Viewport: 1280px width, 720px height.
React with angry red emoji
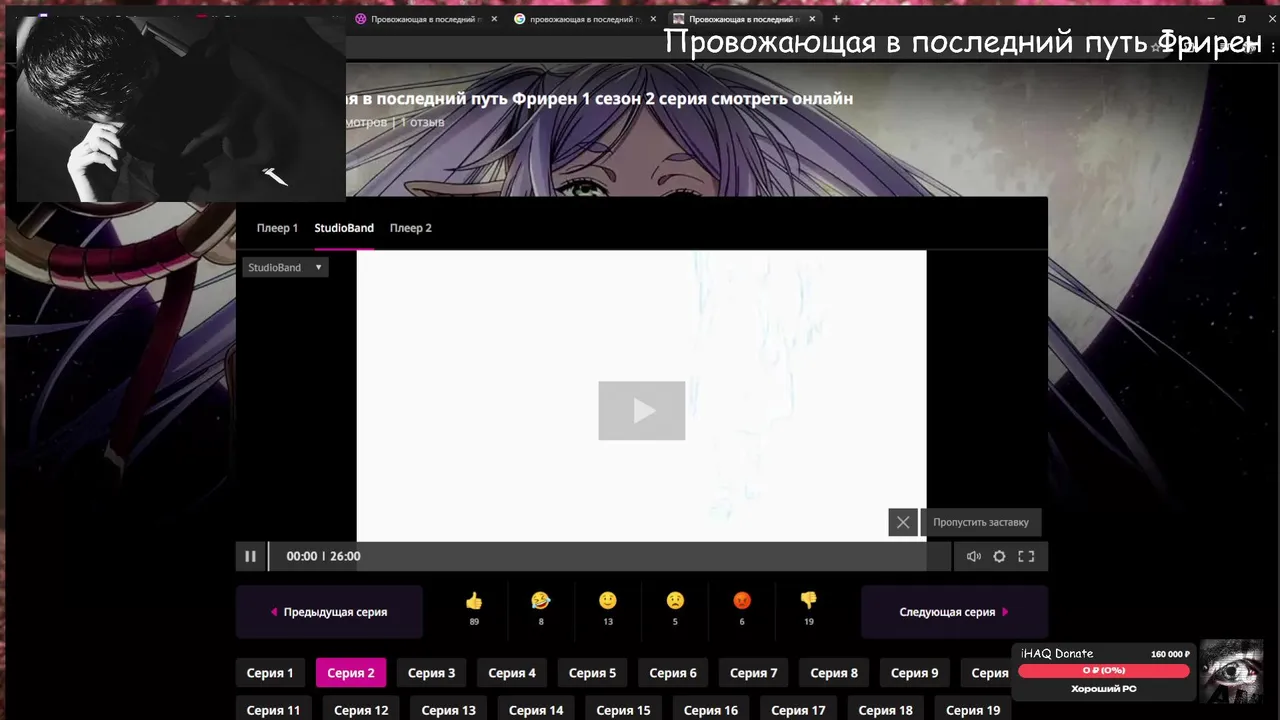tap(742, 601)
